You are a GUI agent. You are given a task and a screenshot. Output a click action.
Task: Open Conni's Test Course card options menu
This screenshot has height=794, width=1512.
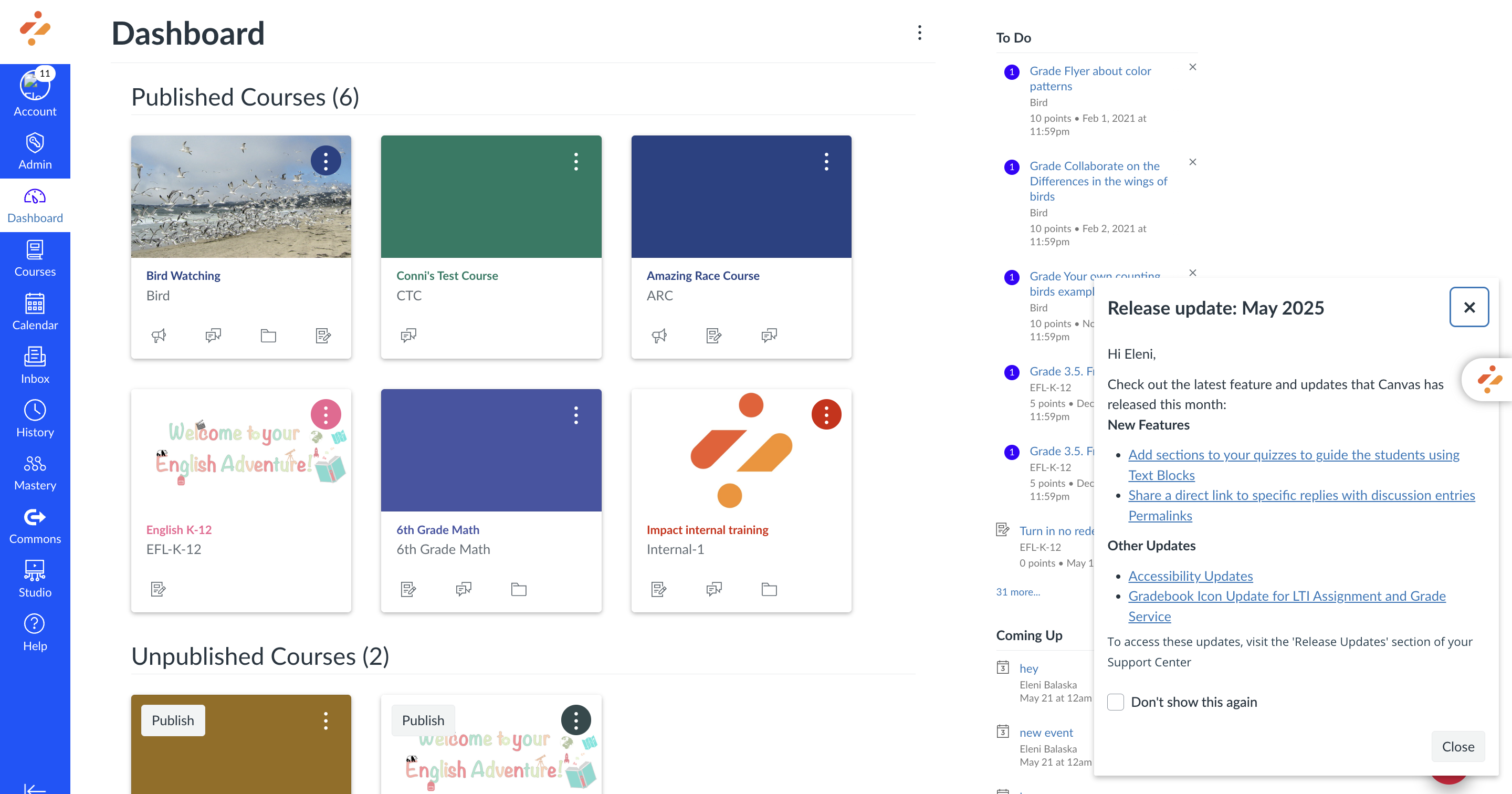(576, 162)
